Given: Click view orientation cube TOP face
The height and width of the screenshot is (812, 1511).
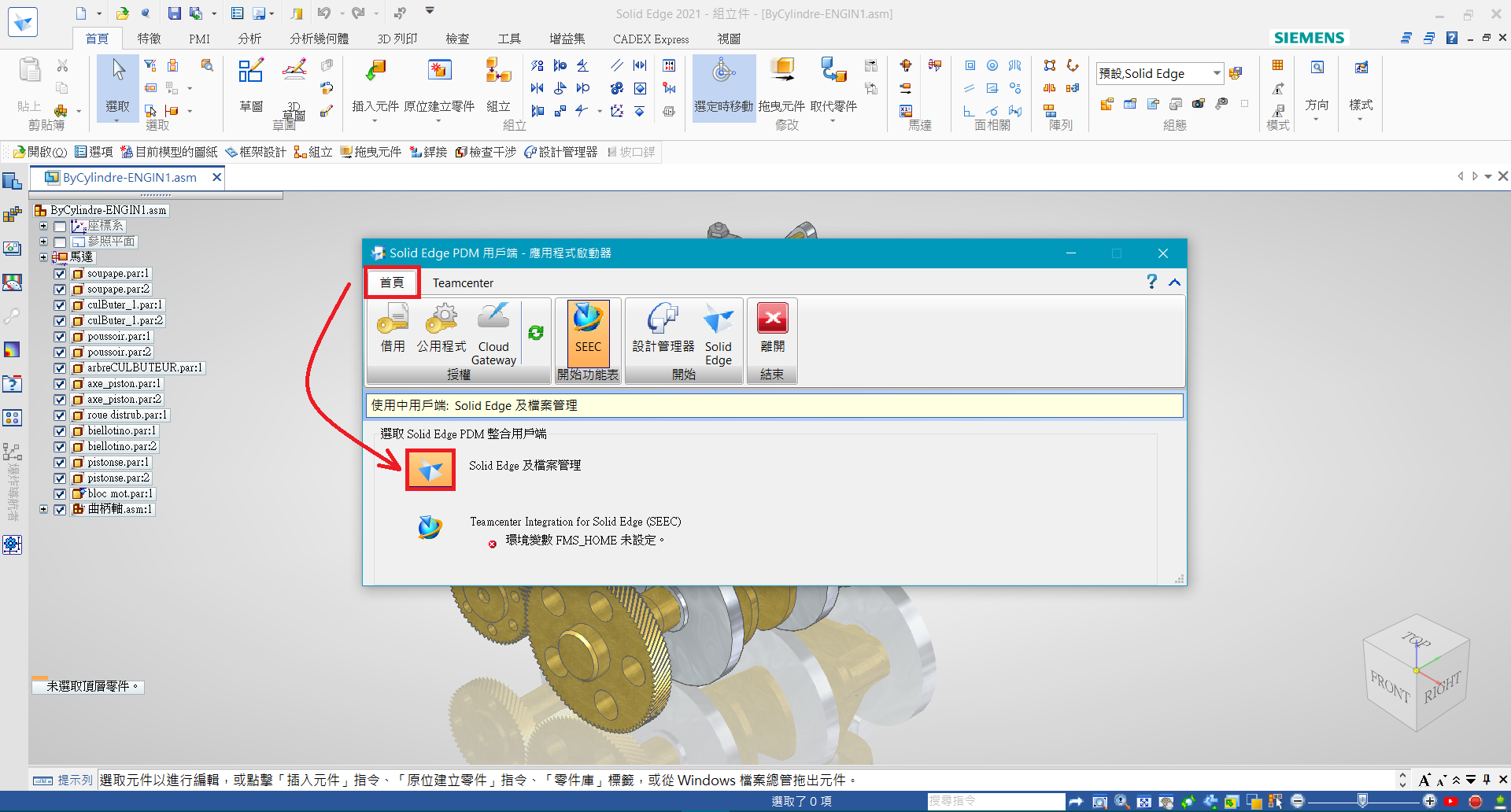Looking at the screenshot, I should click(1416, 640).
